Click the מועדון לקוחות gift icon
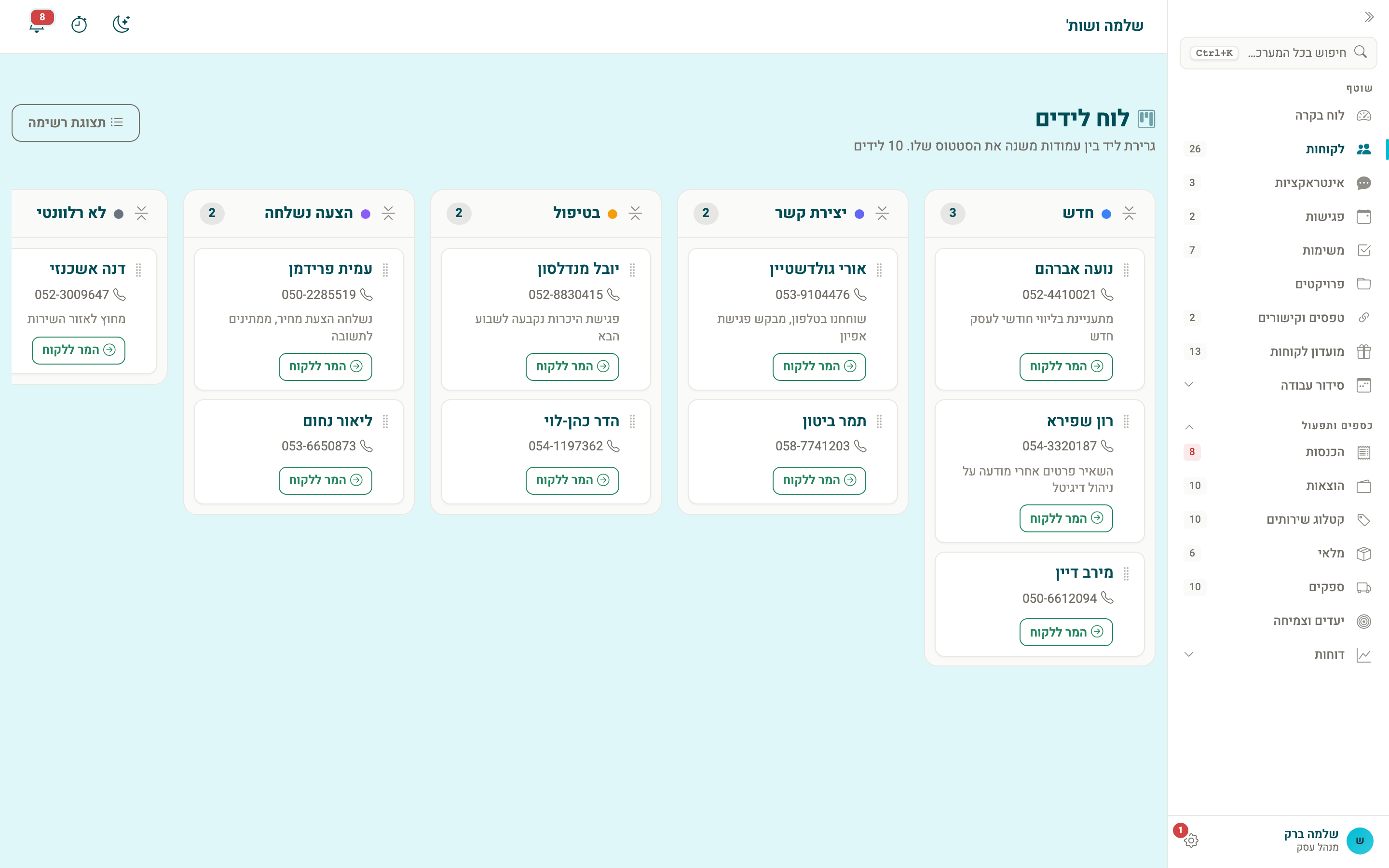 (1364, 352)
